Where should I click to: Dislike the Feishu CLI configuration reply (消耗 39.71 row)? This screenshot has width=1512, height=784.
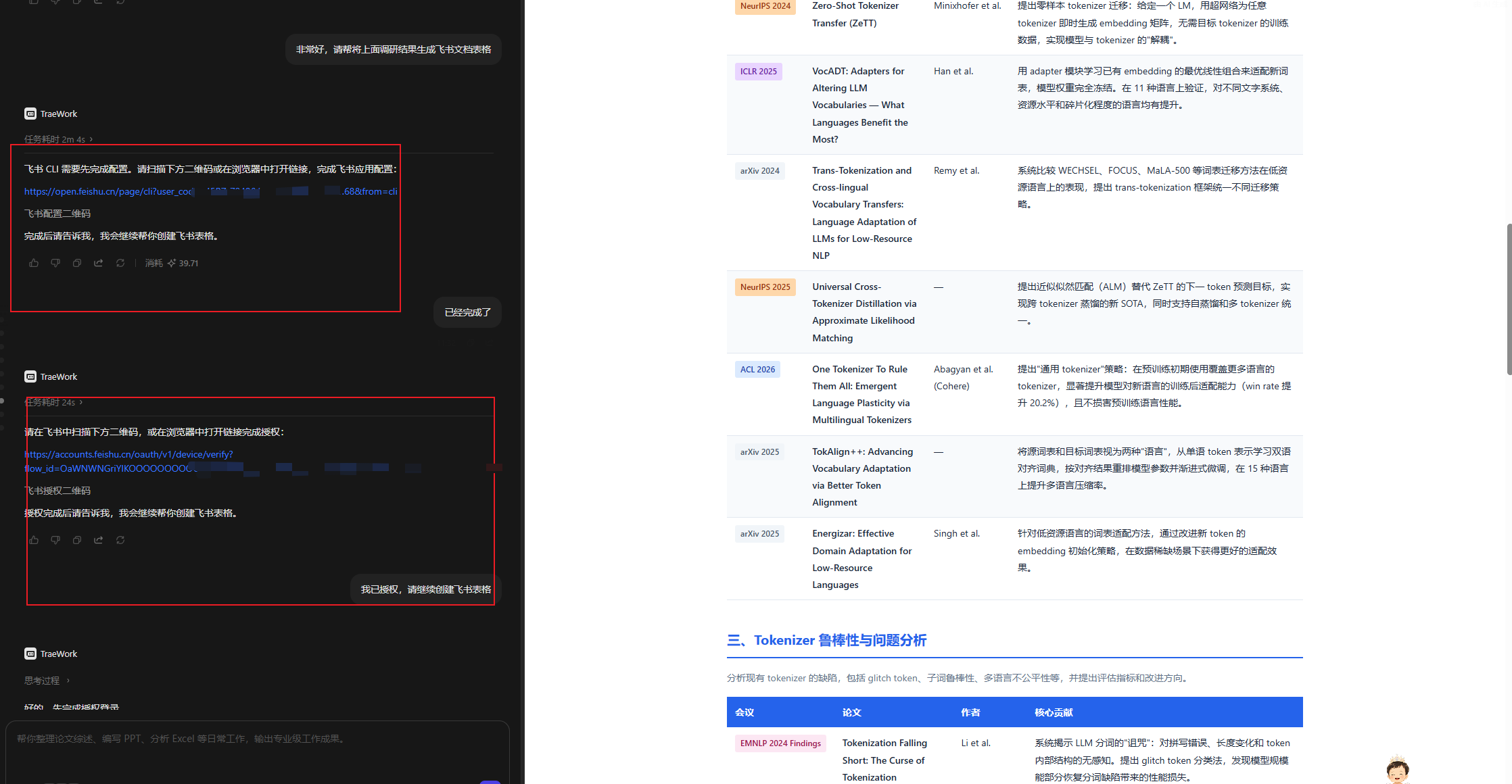55,263
